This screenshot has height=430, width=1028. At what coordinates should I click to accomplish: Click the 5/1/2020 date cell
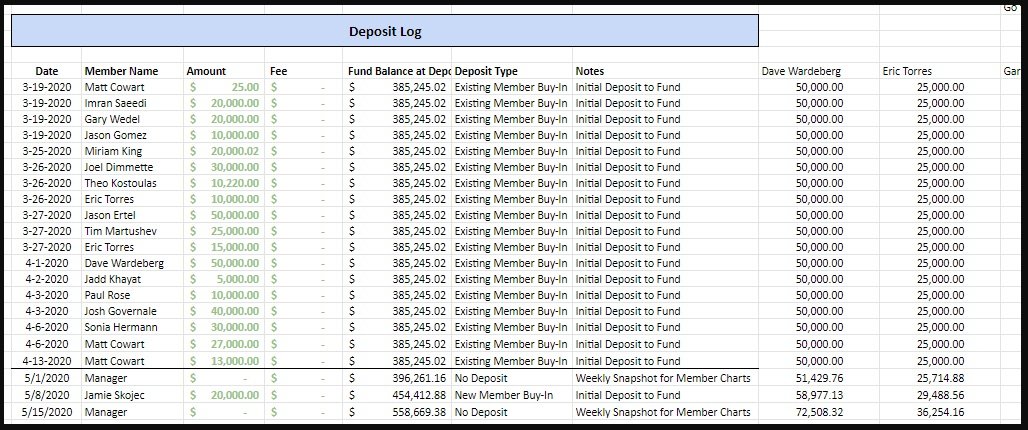point(47,378)
